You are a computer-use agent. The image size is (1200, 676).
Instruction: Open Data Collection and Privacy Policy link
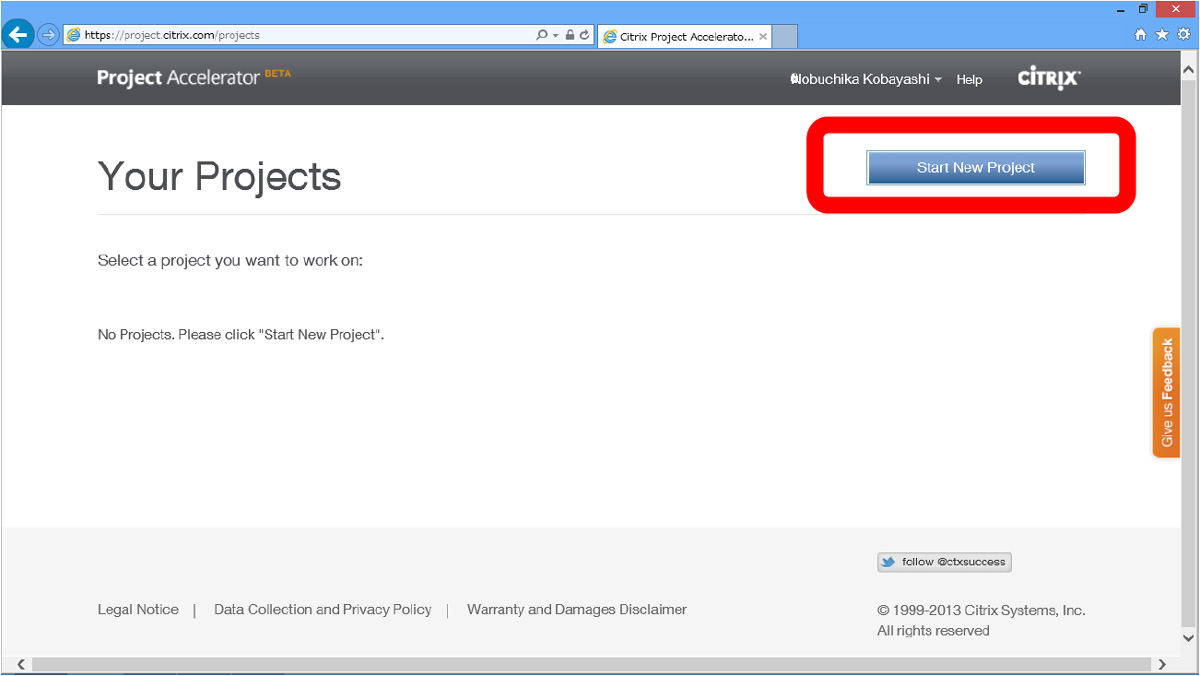coord(323,609)
